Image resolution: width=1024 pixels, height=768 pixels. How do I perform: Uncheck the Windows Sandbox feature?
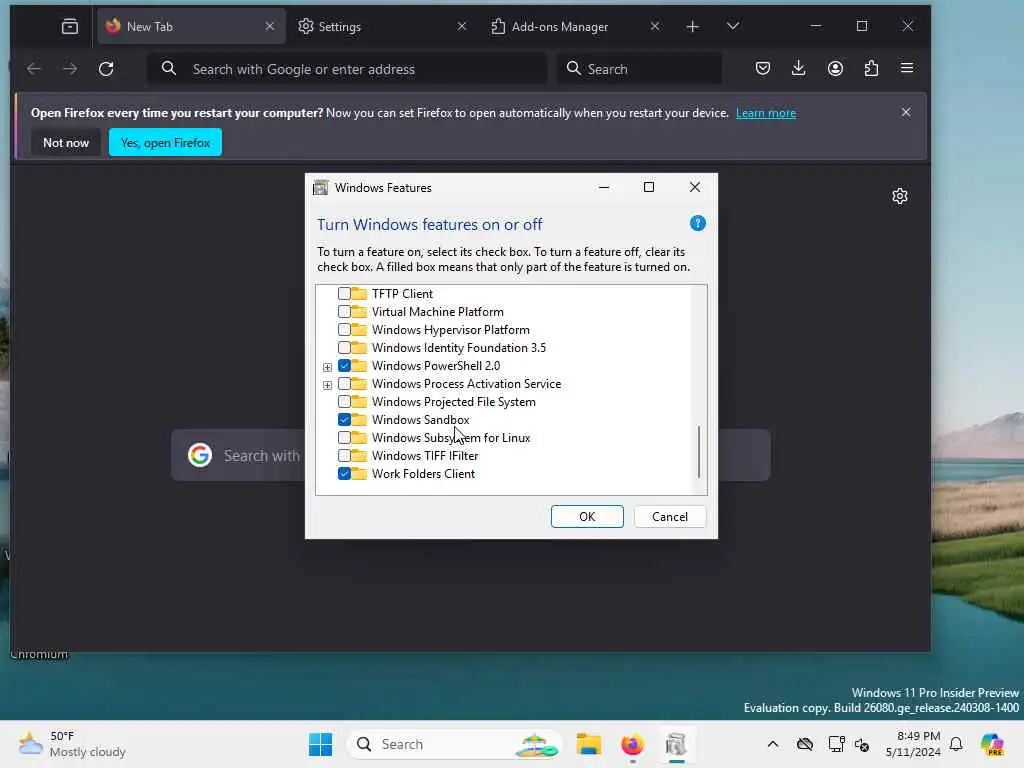(x=344, y=419)
